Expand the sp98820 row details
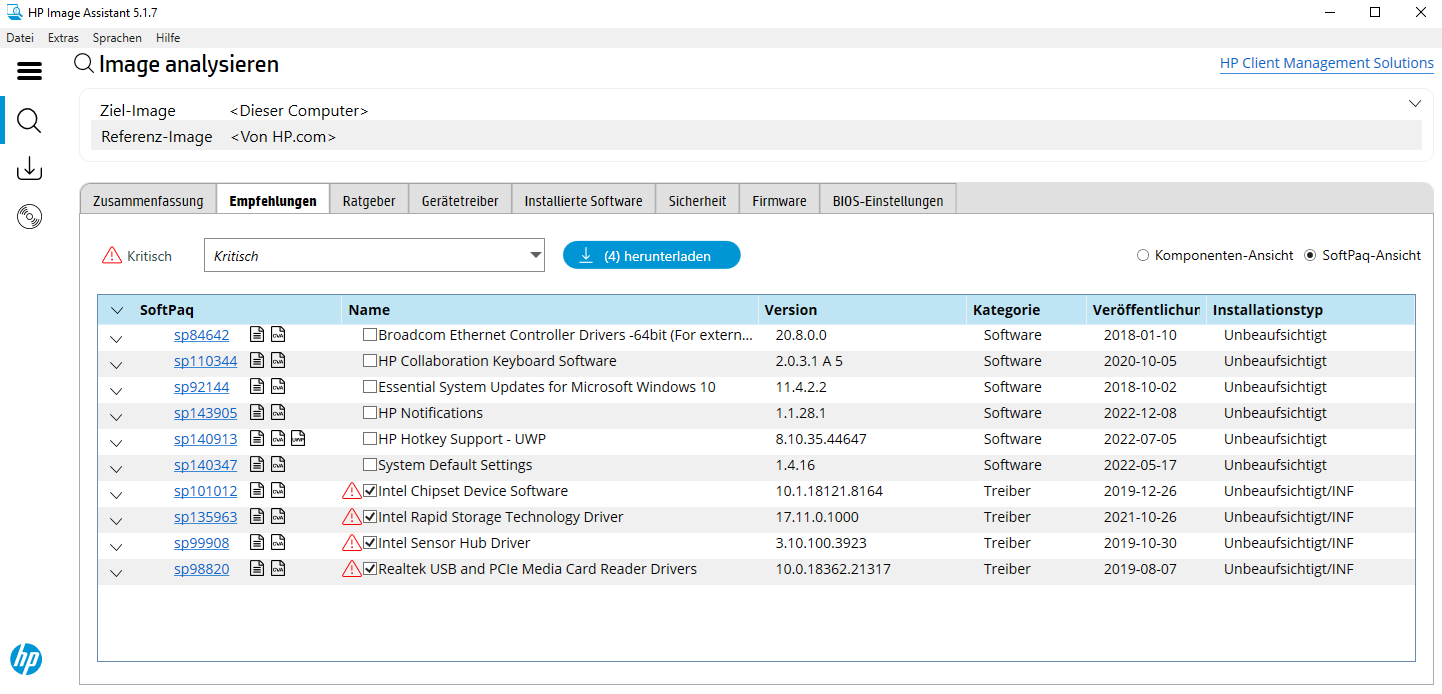Image resolution: width=1442 pixels, height=694 pixels. pos(117,573)
